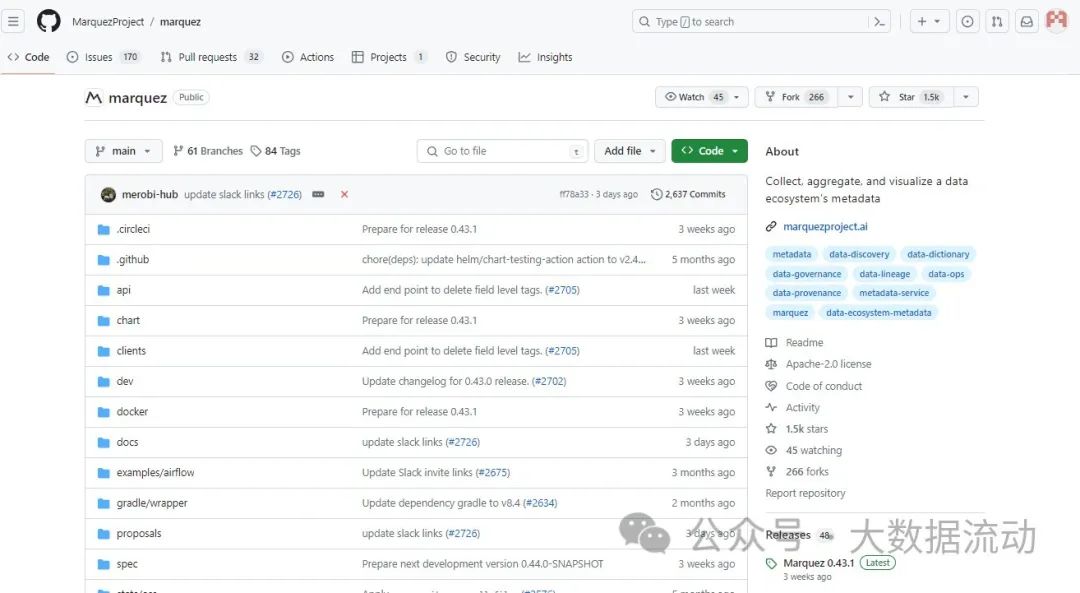Open the clients folder
Screen dimensions: 1080x593
131,351
